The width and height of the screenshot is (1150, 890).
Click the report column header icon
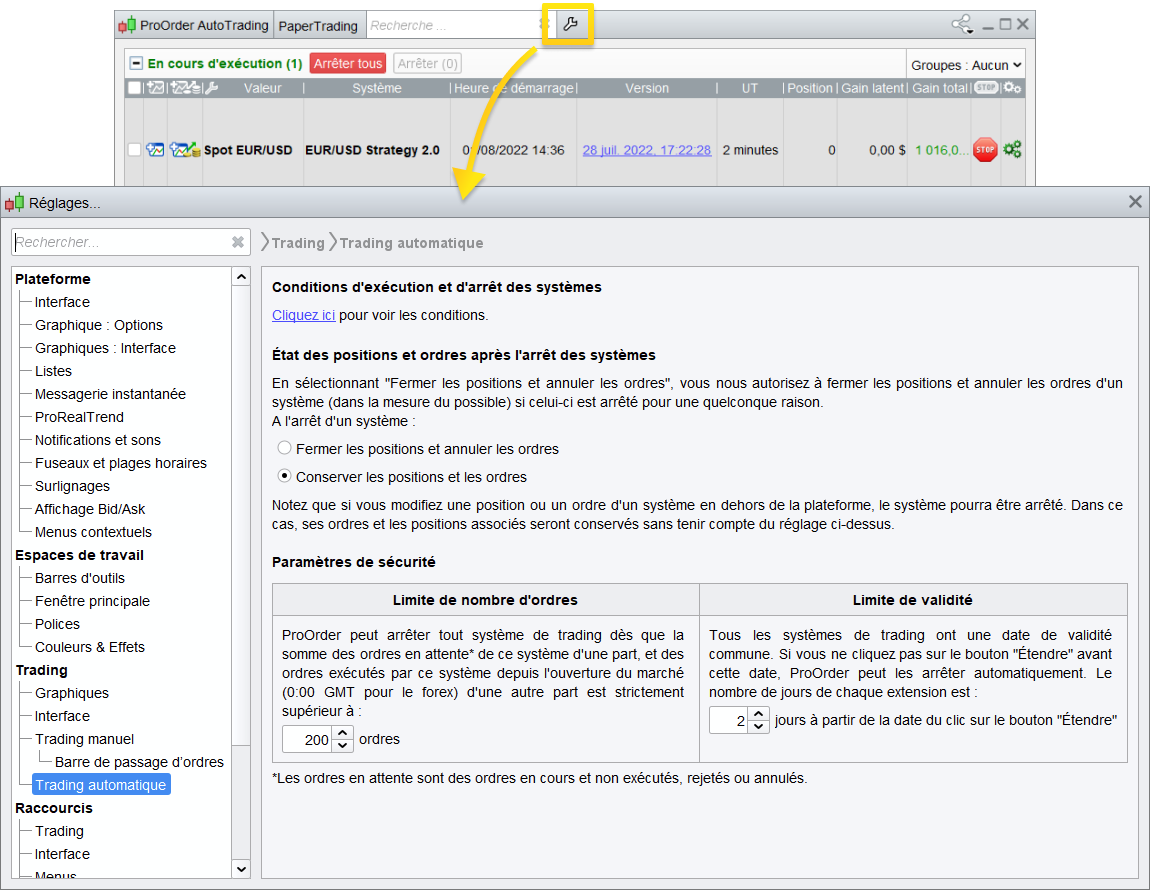tap(186, 88)
